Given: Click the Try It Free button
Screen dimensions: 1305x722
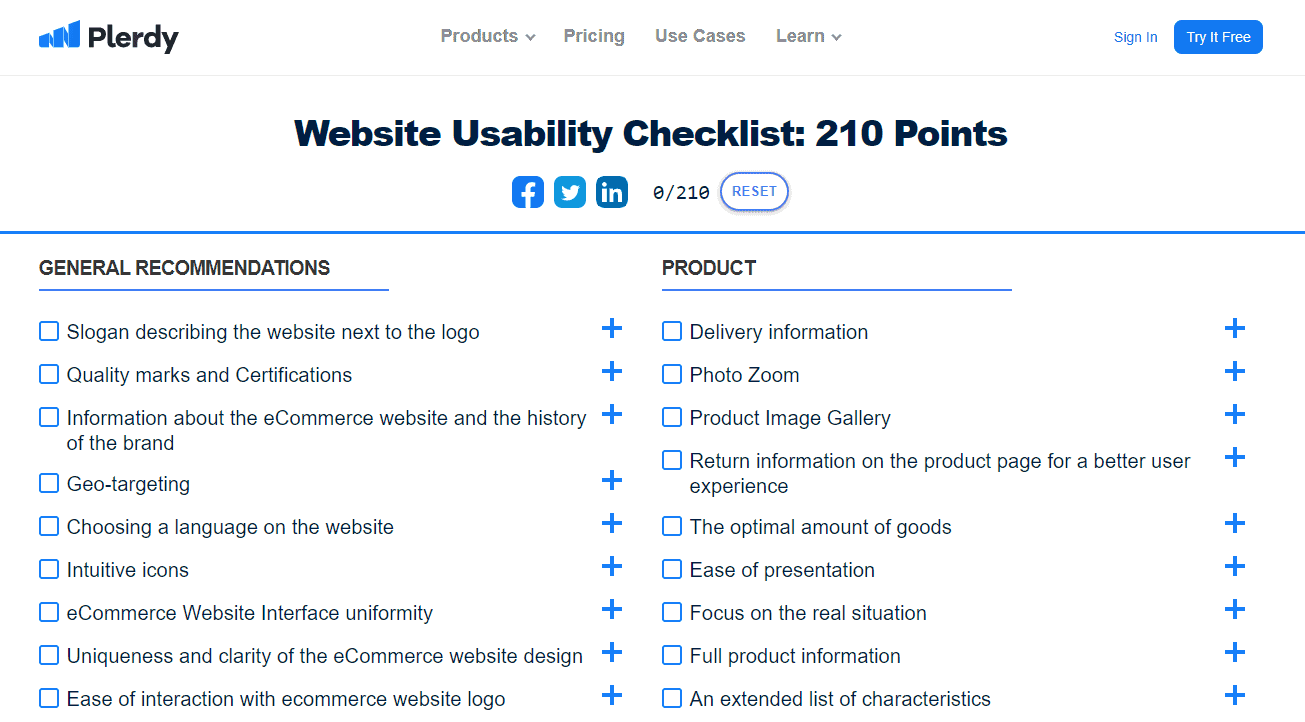Looking at the screenshot, I should [1218, 37].
